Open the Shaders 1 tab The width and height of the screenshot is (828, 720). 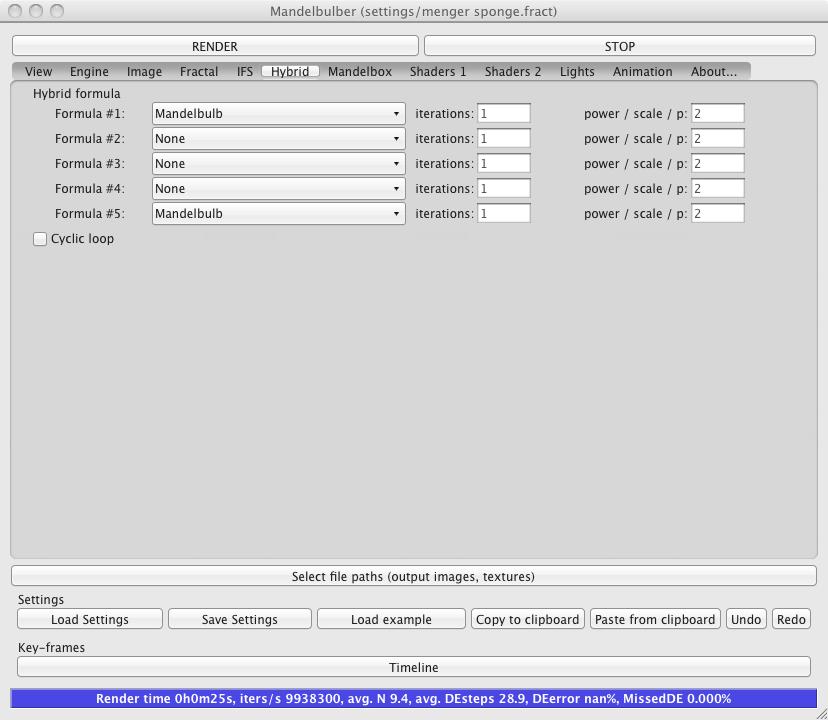[438, 72]
